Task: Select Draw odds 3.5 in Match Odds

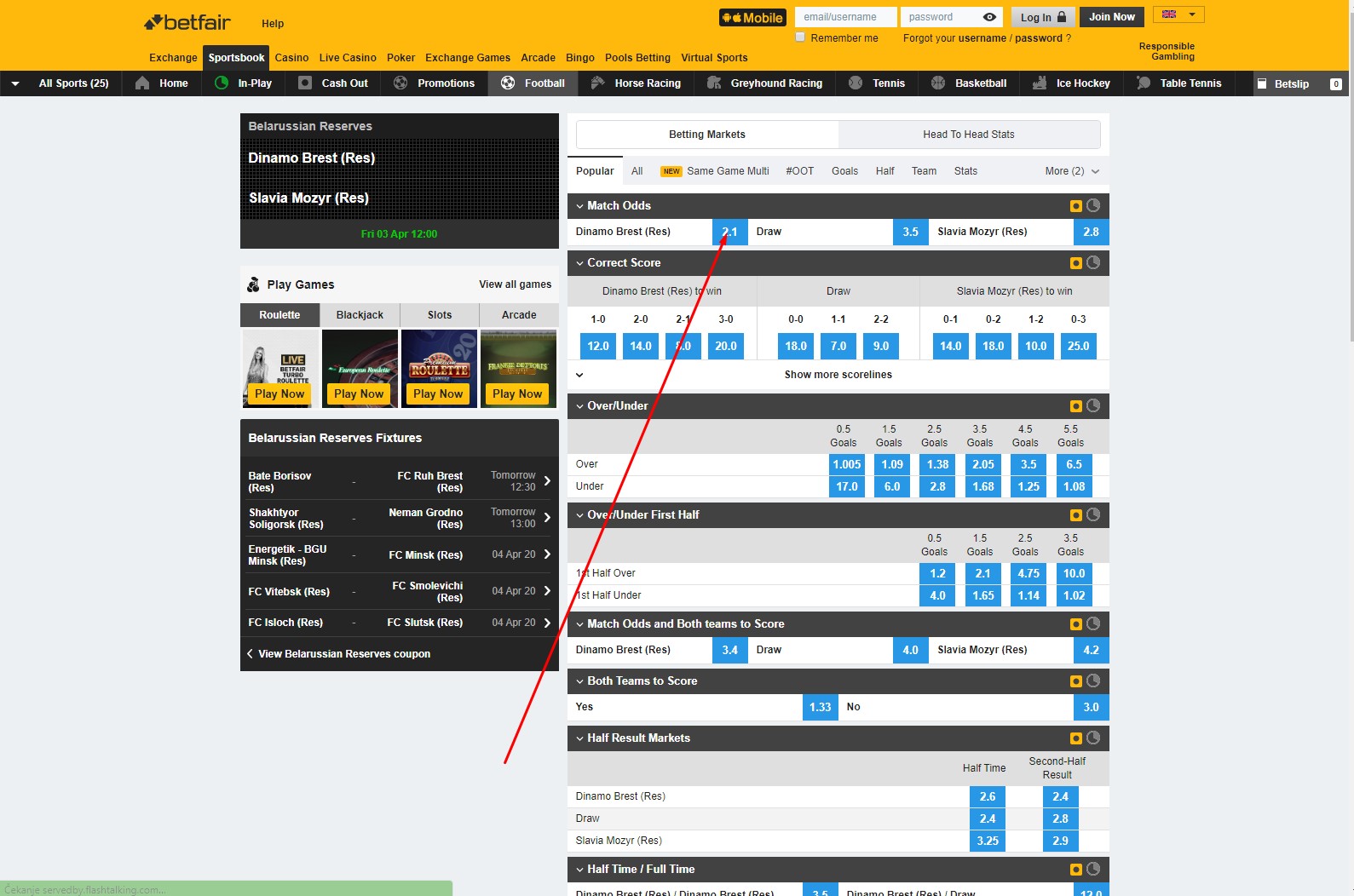Action: tap(910, 232)
